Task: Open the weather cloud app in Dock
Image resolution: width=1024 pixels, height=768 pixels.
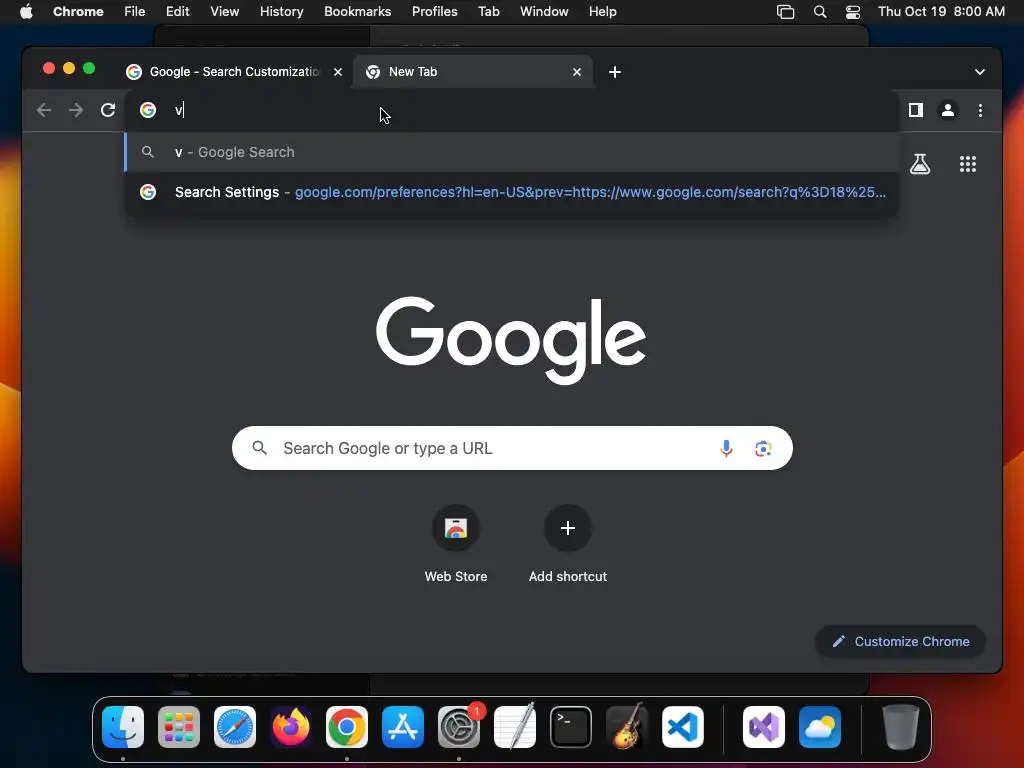Action: [x=820, y=727]
